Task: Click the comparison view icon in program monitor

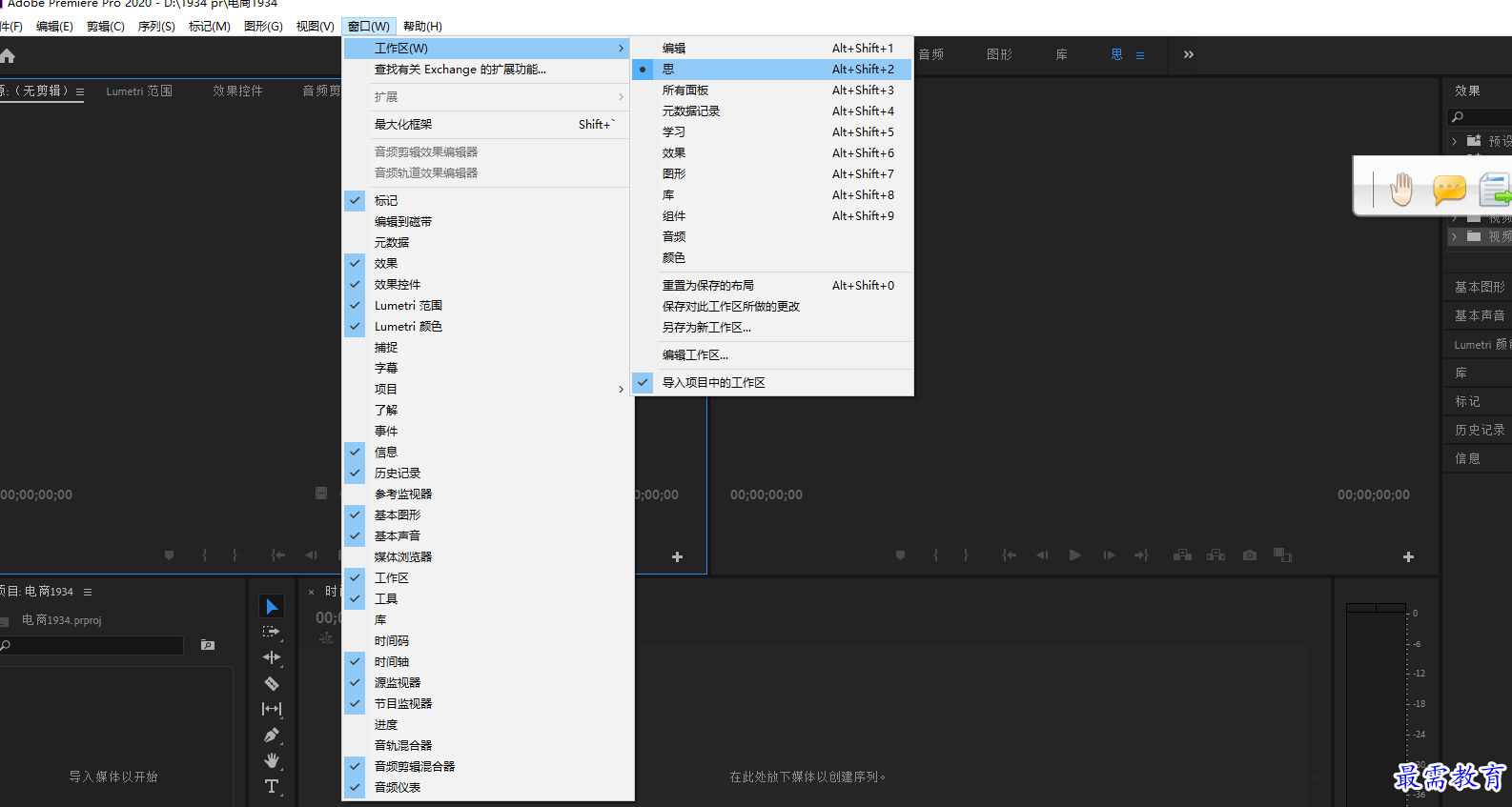Action: [x=1282, y=555]
